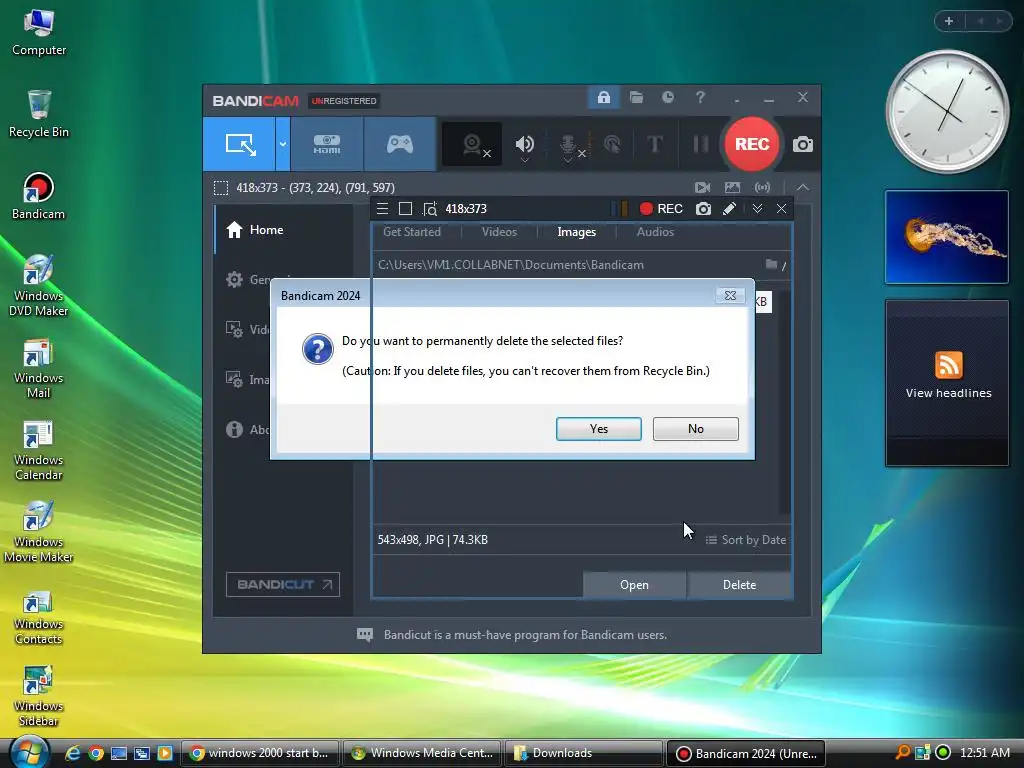Click the fullscreen square icon of the recording rectangle
Viewport: 1024px width, 768px height.
pos(406,209)
